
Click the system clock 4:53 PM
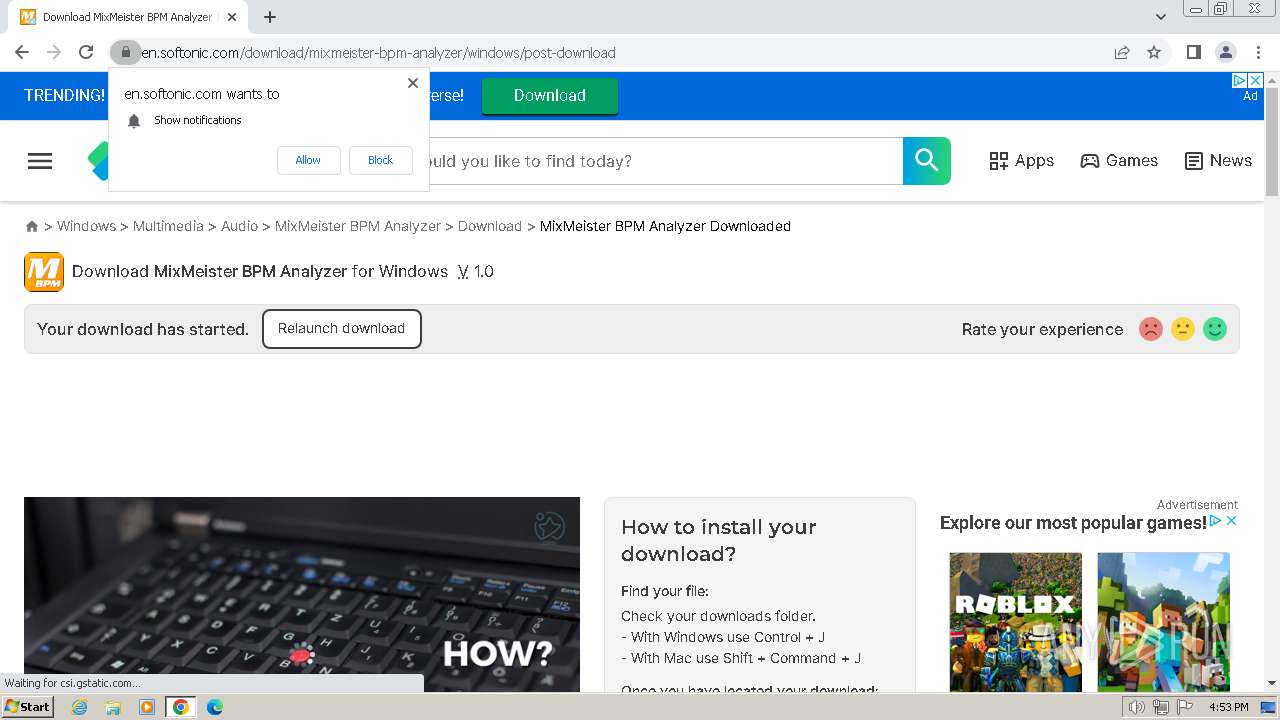point(1229,707)
